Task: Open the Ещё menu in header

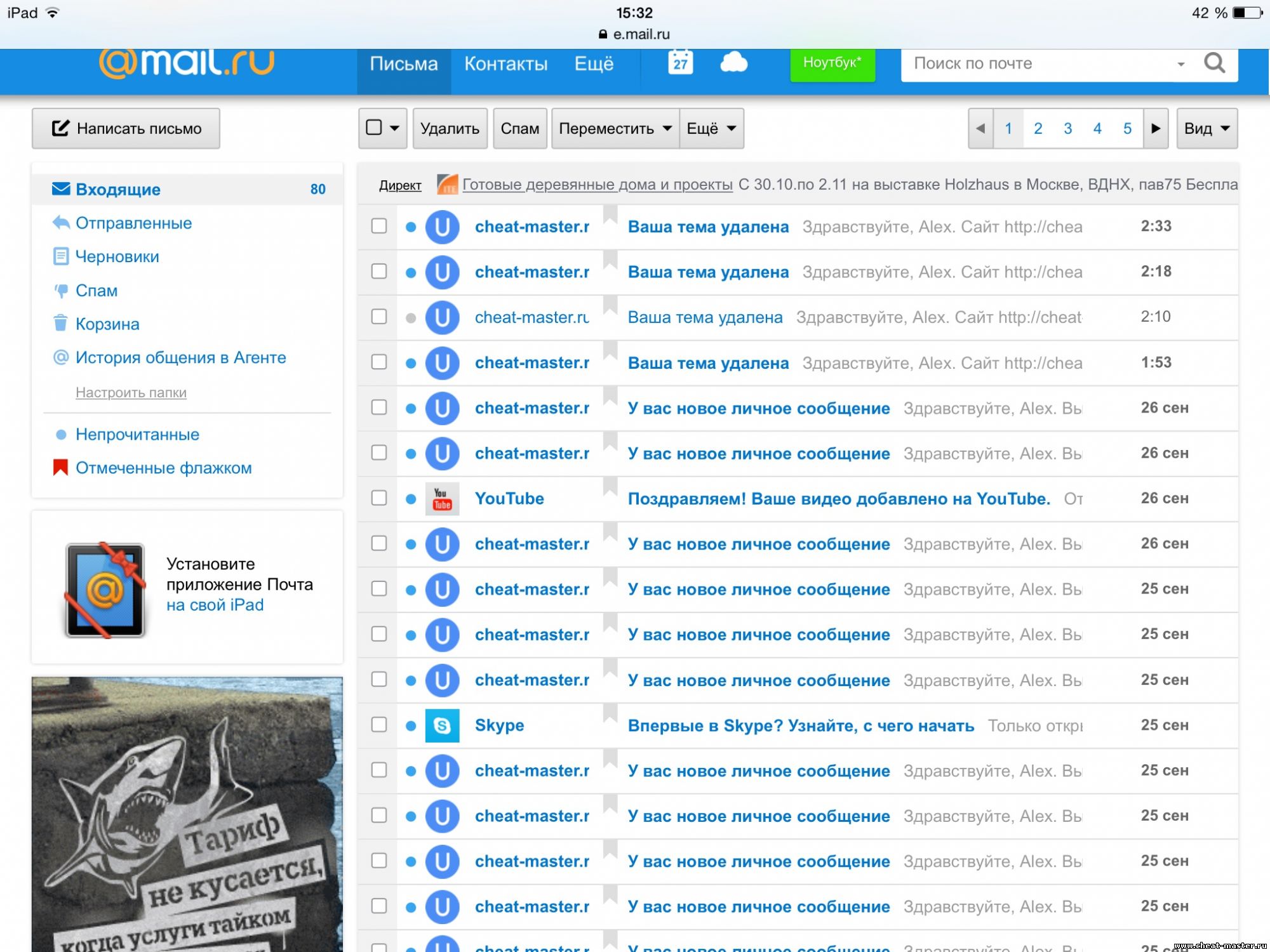Action: coord(594,63)
